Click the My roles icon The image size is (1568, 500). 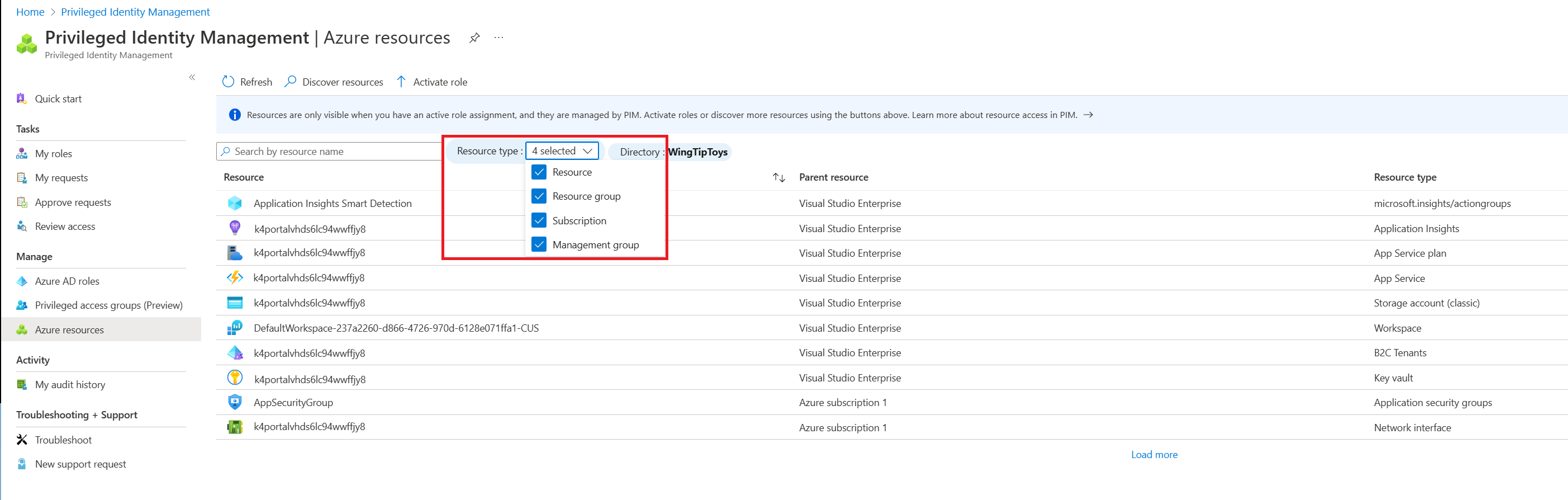[x=22, y=153]
